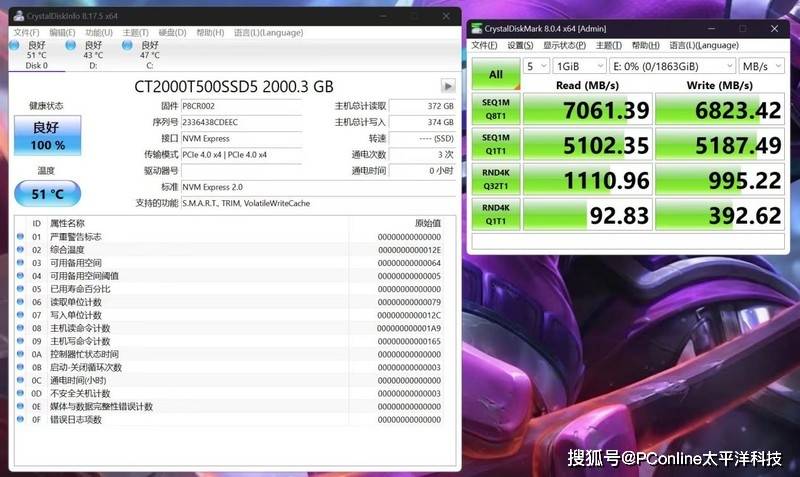Click empty comment bar below CrystalDiskMark results
Screen dimensions: 800x477
tap(628, 241)
